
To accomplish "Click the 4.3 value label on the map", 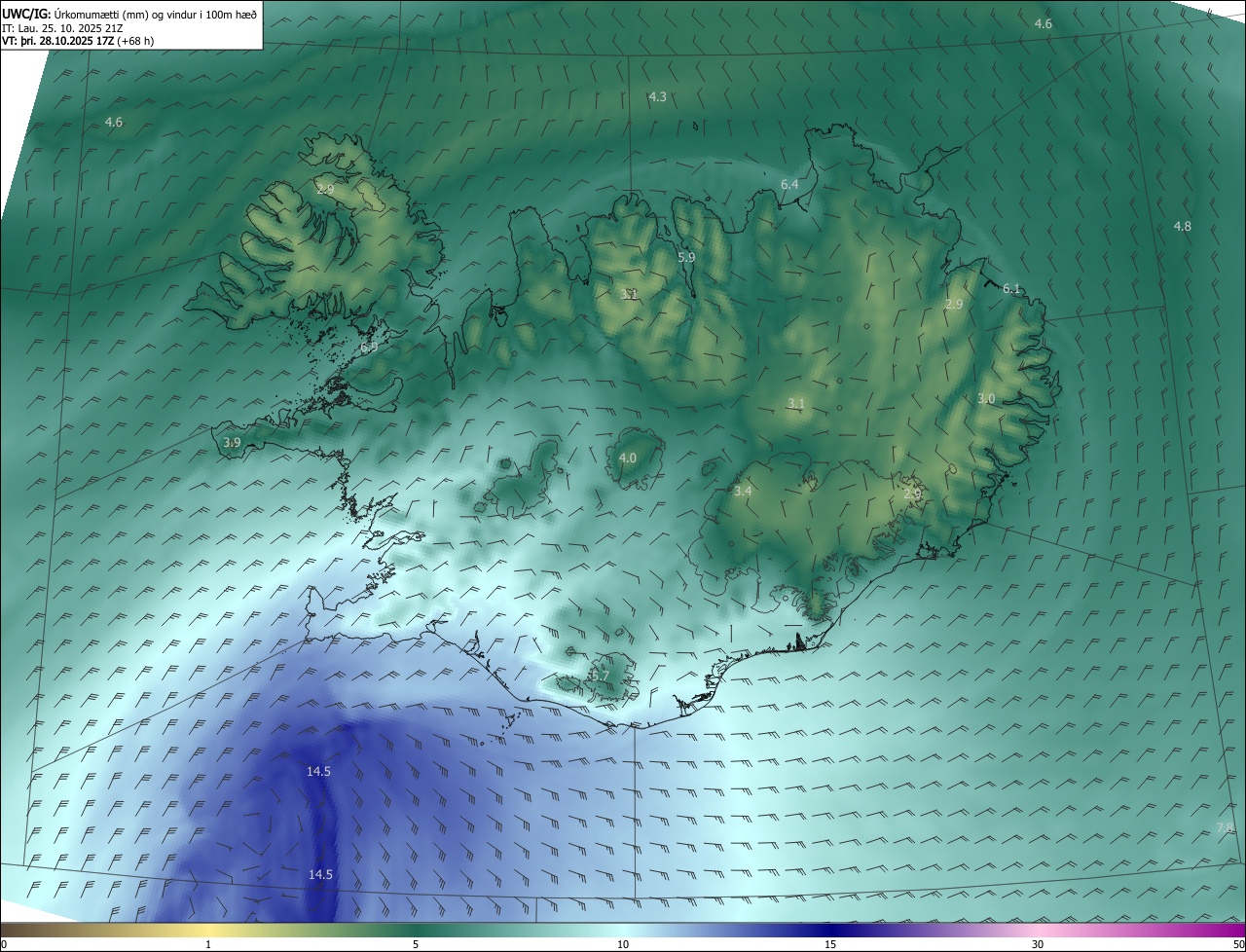I will coord(658,96).
